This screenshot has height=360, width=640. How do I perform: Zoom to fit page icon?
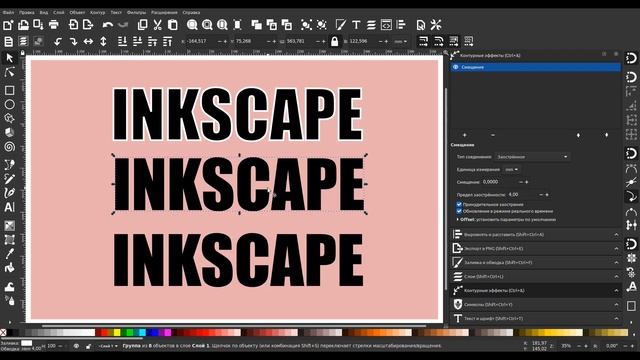(x=222, y=25)
